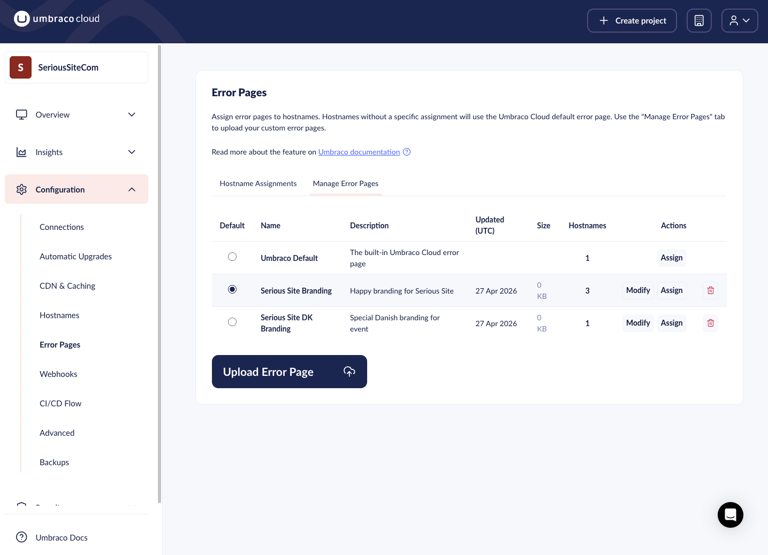Click the Serious Site DK Branding name
This screenshot has height=555, width=768.
click(287, 323)
